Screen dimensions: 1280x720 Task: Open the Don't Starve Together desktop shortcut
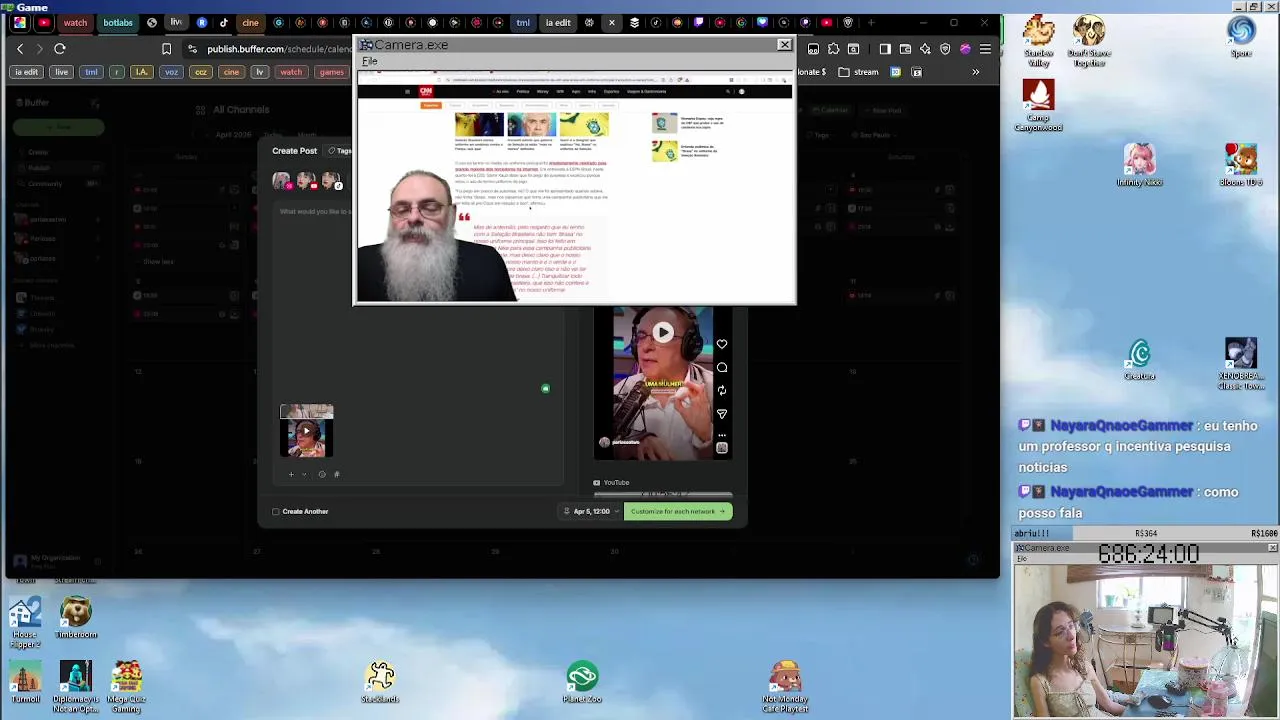[x=1089, y=42]
